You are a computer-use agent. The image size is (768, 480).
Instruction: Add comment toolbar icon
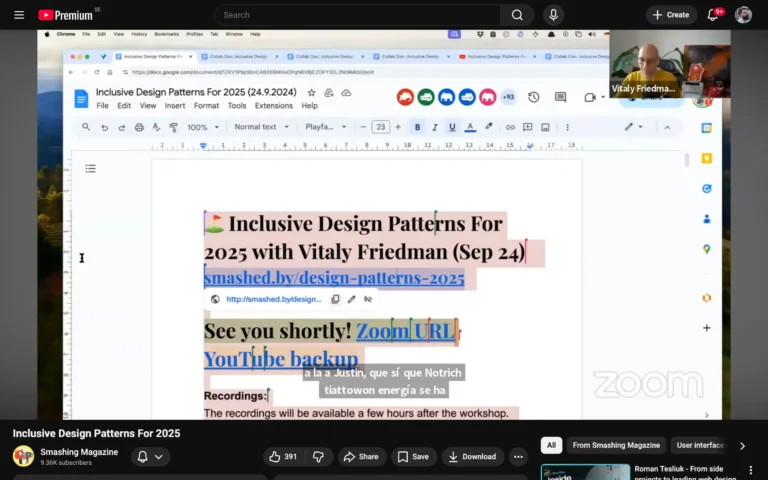[528, 127]
